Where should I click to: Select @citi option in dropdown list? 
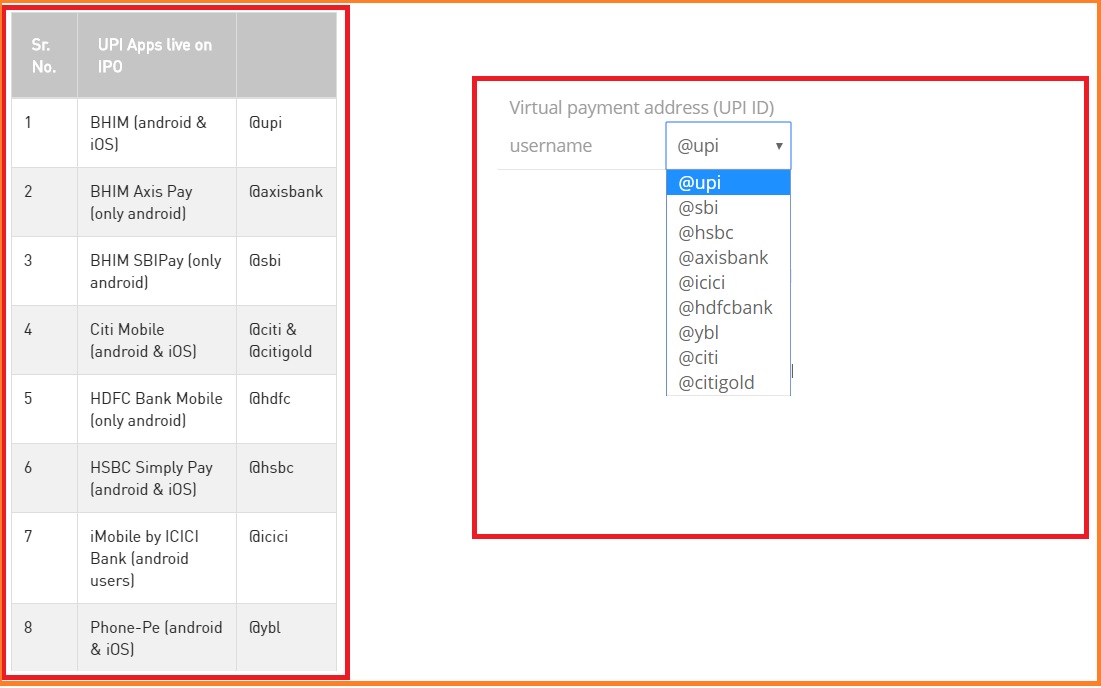pyautogui.click(x=728, y=357)
